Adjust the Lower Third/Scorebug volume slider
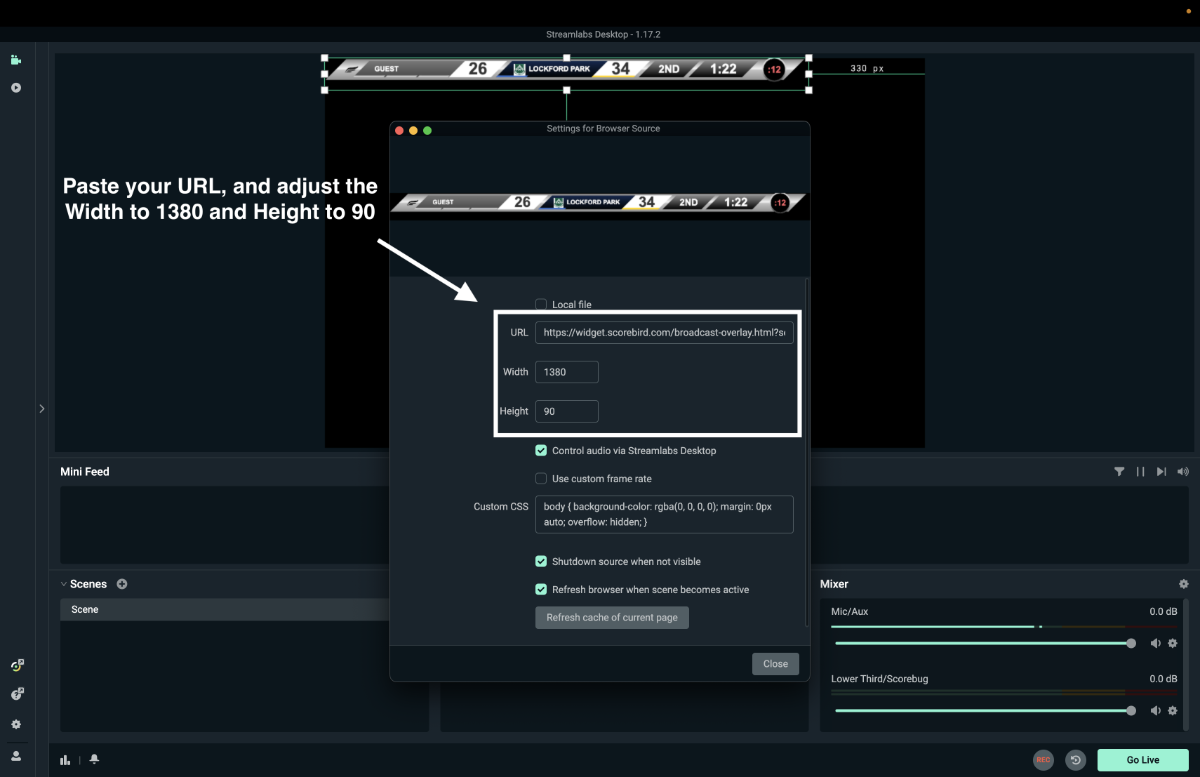This screenshot has width=1200, height=777. (x=983, y=710)
